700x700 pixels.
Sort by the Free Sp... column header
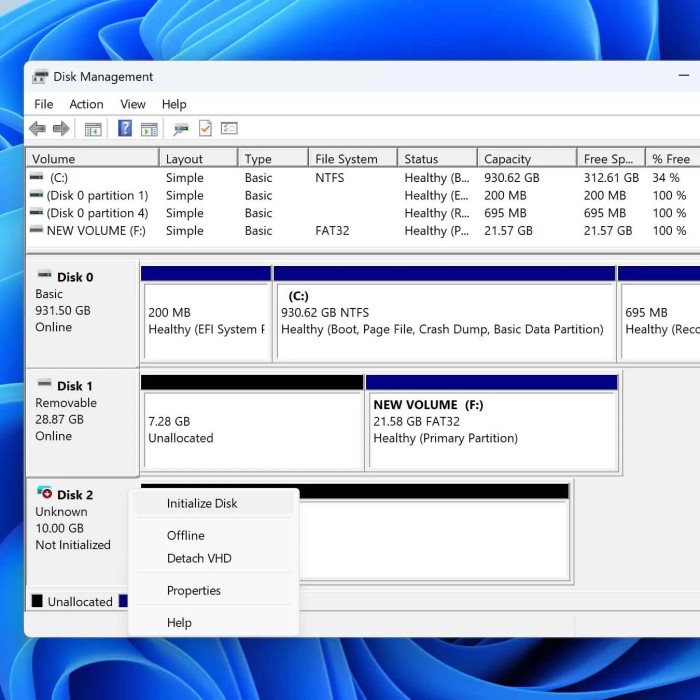click(611, 159)
